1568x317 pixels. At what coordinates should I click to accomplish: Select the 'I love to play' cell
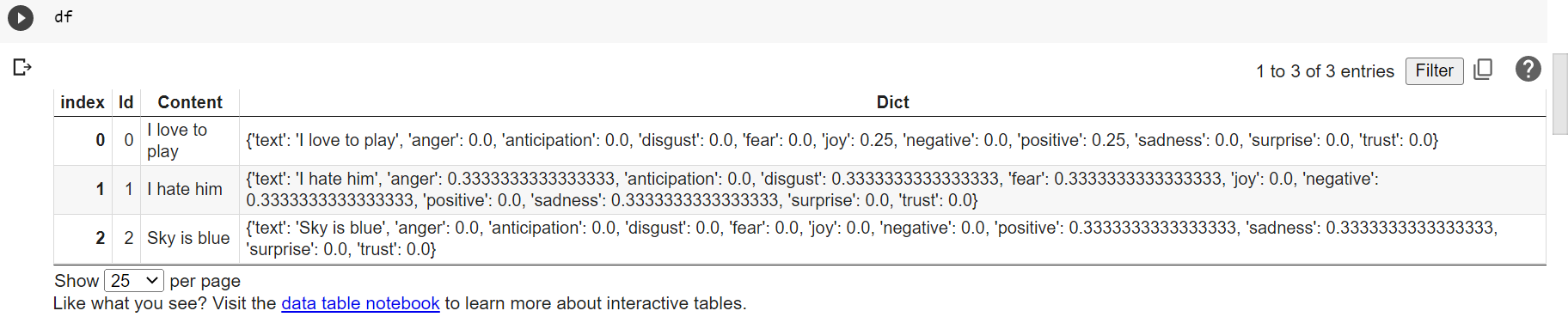coord(190,141)
